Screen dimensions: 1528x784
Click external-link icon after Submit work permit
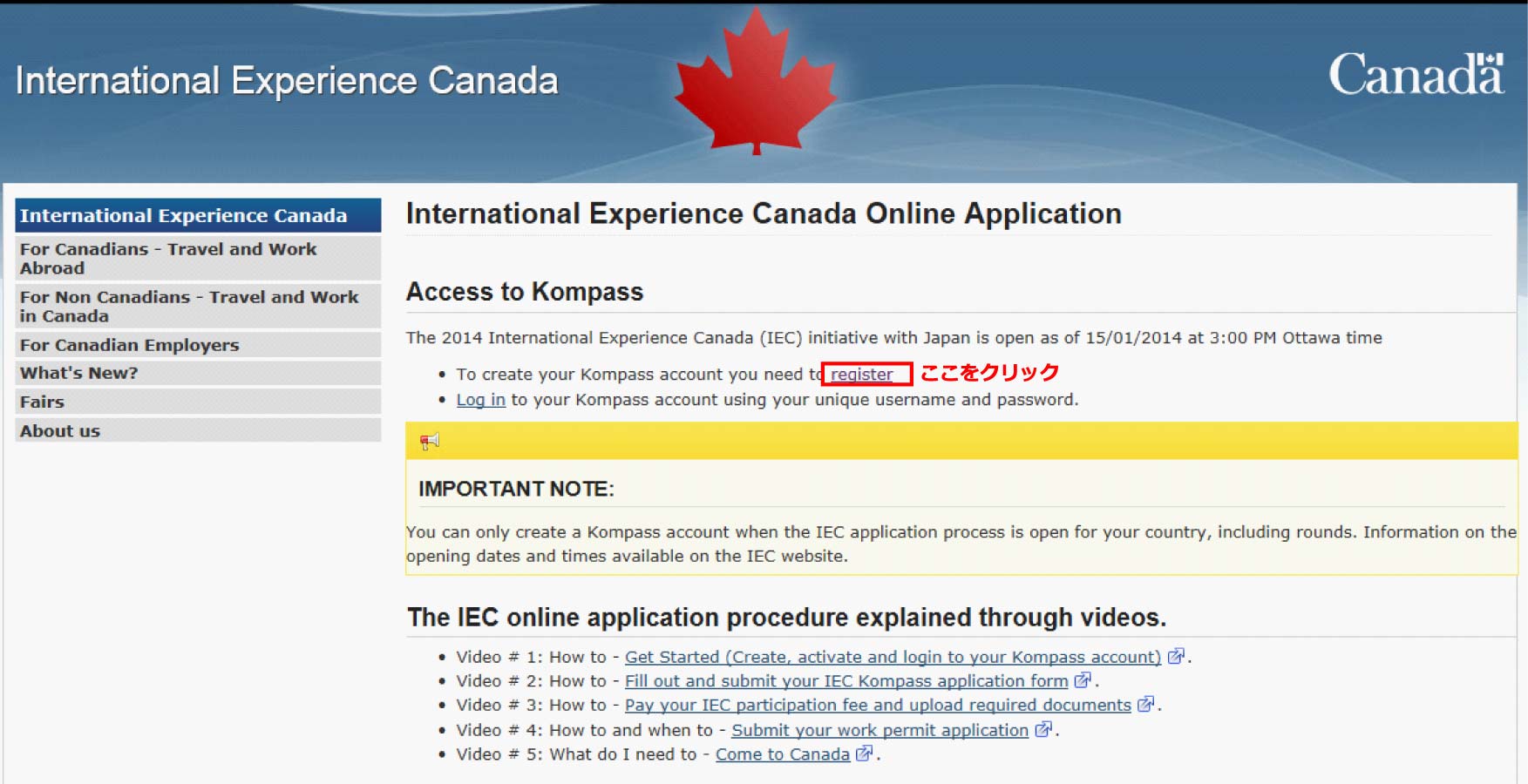(1042, 729)
